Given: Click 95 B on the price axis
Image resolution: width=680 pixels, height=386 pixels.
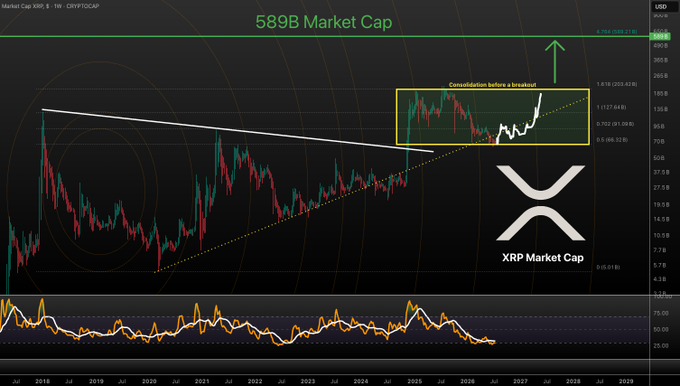Looking at the screenshot, I should pyautogui.click(x=659, y=127).
